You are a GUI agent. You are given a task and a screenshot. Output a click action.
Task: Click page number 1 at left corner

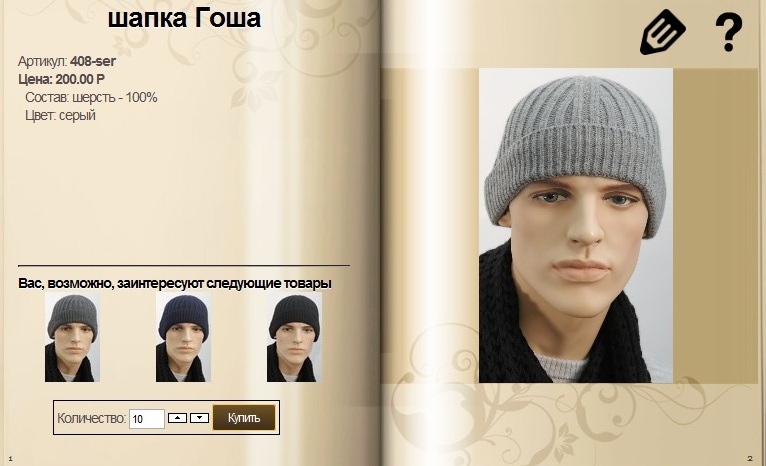coord(10,458)
